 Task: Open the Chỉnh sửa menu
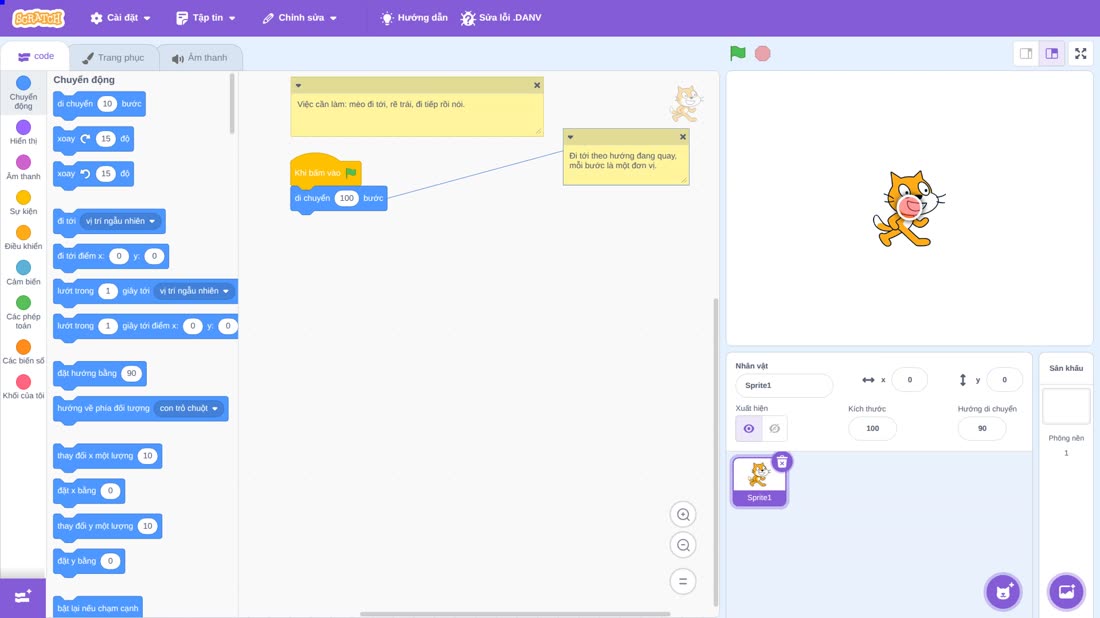coord(300,18)
